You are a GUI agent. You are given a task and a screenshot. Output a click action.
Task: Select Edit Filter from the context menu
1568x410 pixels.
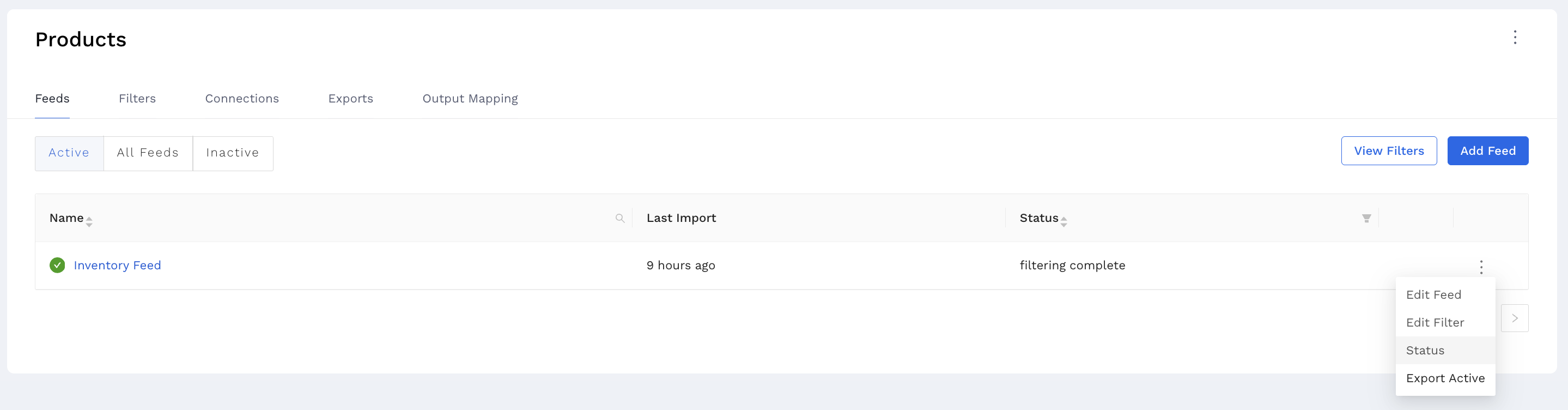[x=1435, y=322]
